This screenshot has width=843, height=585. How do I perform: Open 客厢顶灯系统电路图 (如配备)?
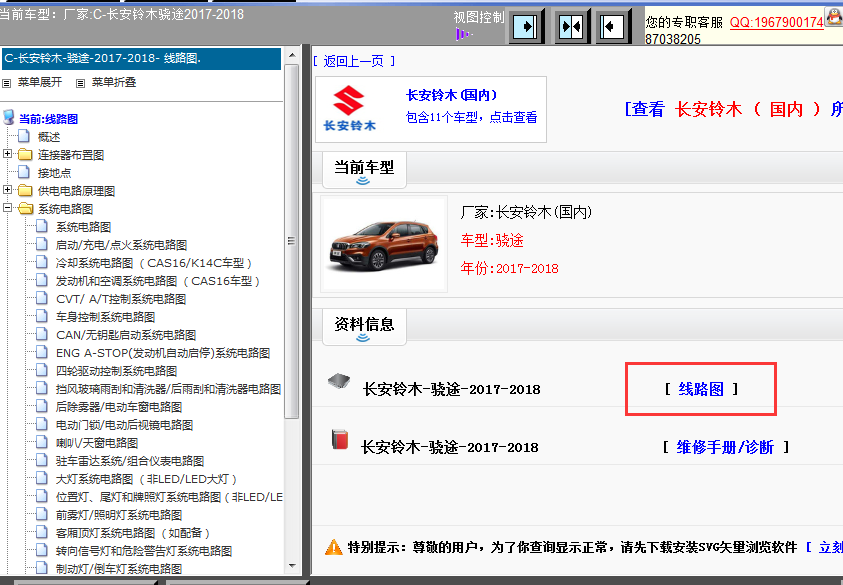[x=133, y=533]
